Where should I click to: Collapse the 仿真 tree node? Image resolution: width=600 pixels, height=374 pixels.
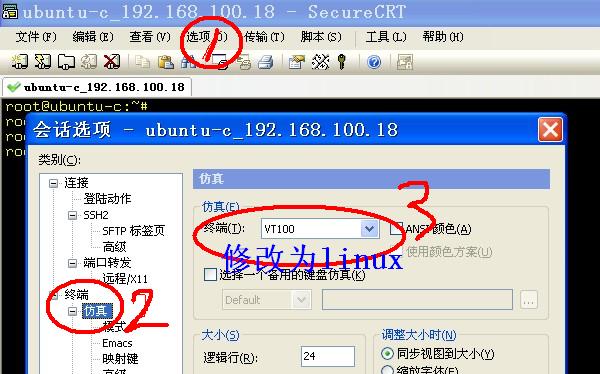pos(72,311)
